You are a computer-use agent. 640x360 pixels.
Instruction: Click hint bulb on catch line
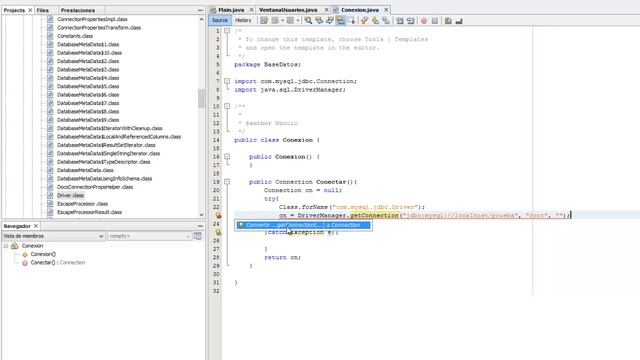[x=218, y=232]
